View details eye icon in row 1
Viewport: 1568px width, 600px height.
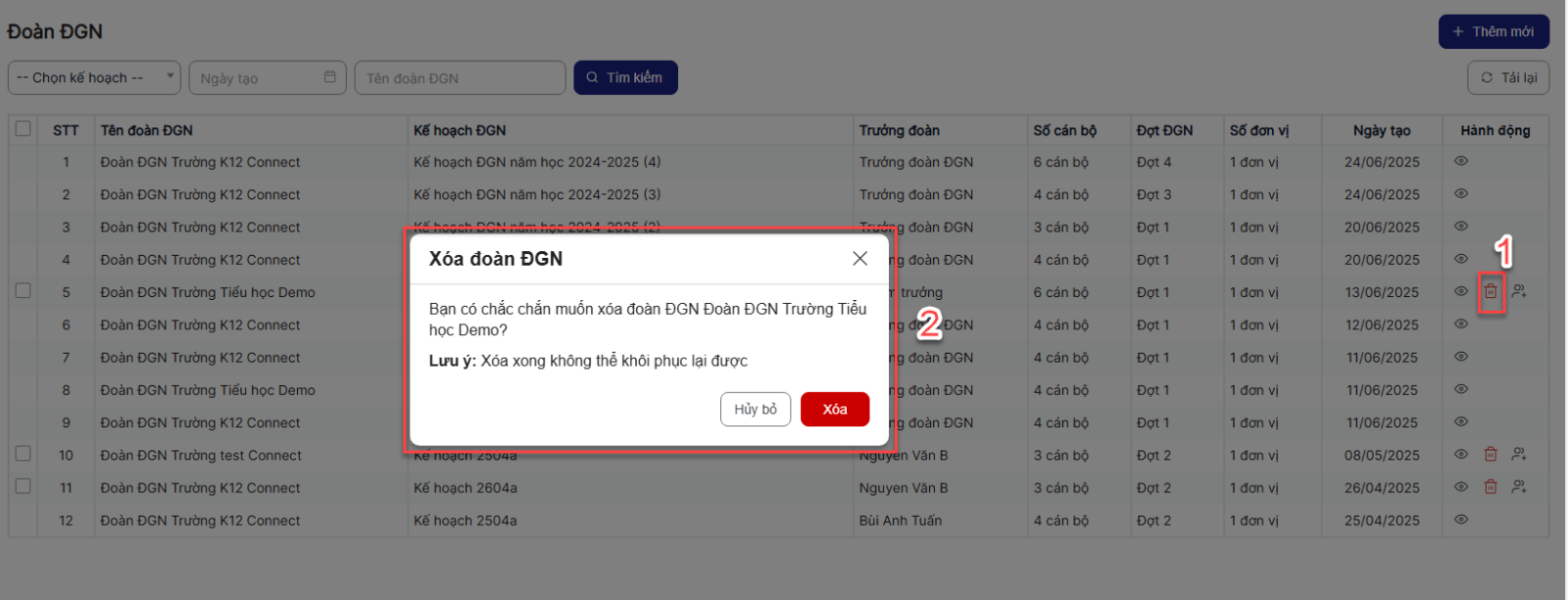(1460, 162)
